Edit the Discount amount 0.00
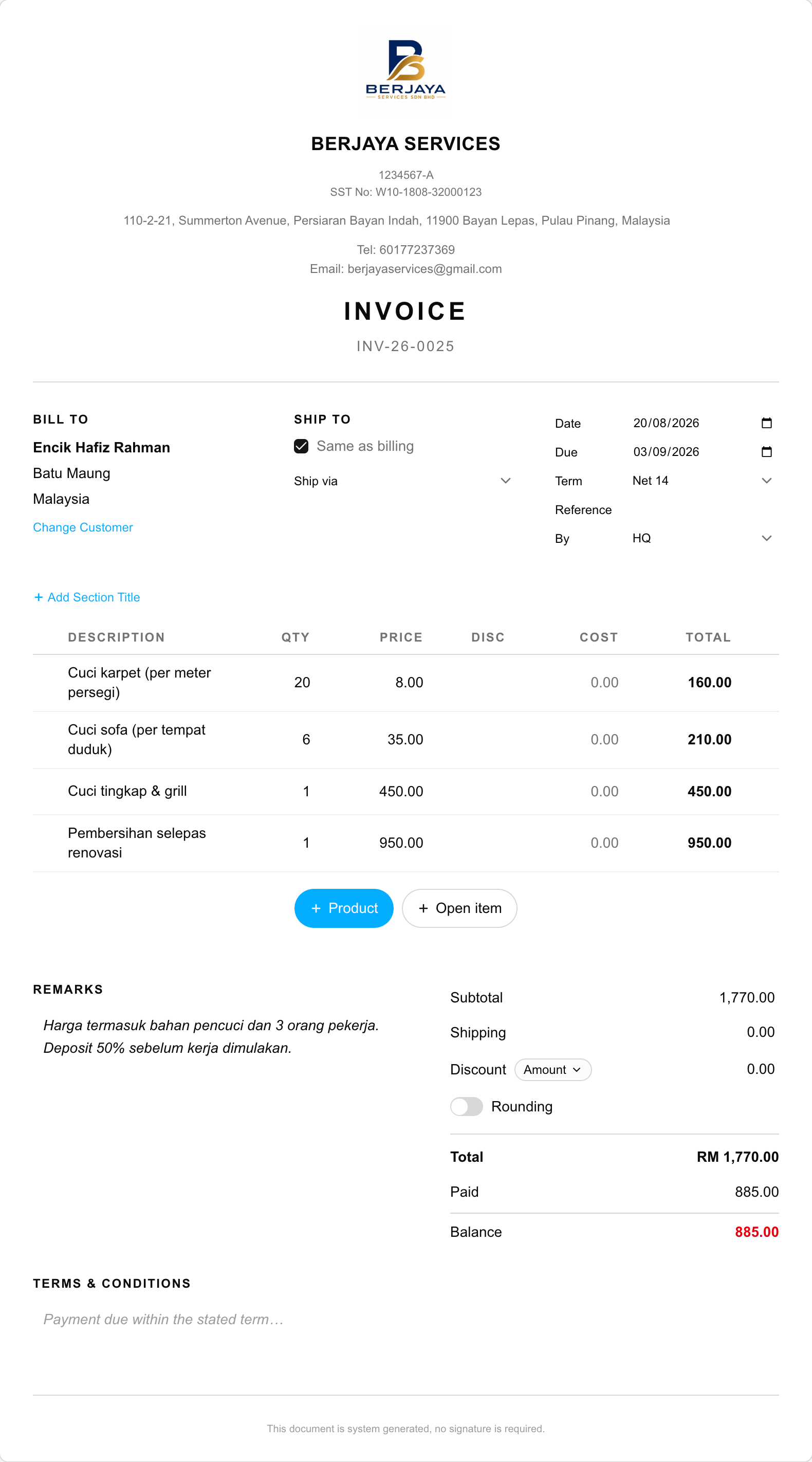 pos(761,1069)
